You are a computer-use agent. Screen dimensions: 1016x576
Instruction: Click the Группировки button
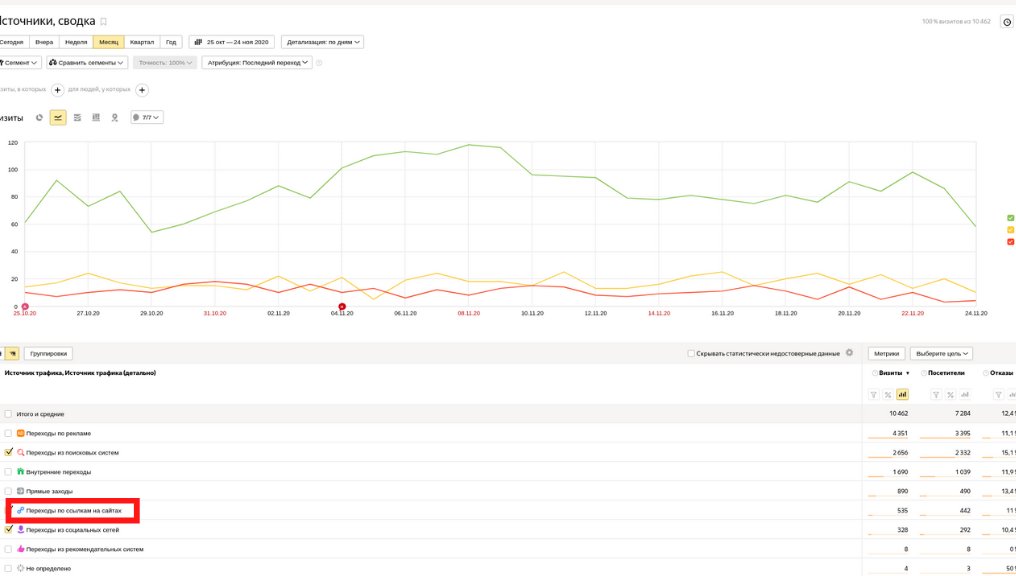pos(48,353)
